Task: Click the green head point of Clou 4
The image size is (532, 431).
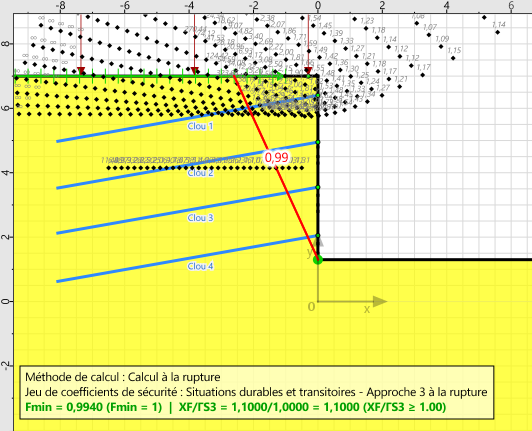Action: click(x=318, y=236)
